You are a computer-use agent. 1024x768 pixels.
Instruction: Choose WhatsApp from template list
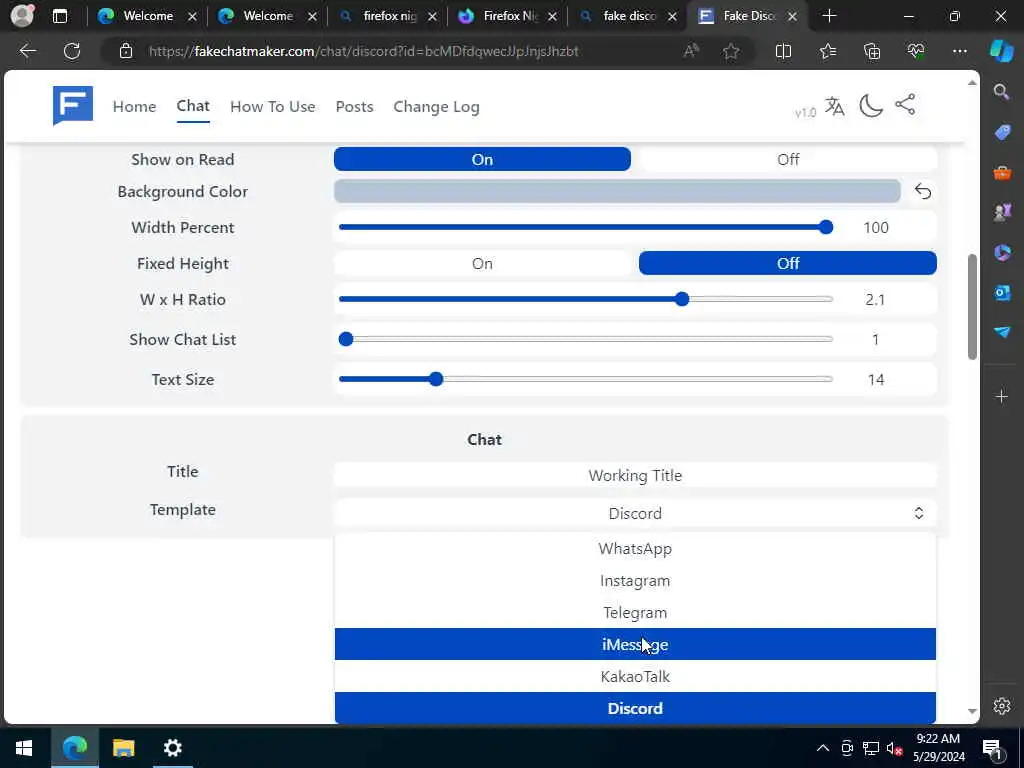(x=635, y=549)
